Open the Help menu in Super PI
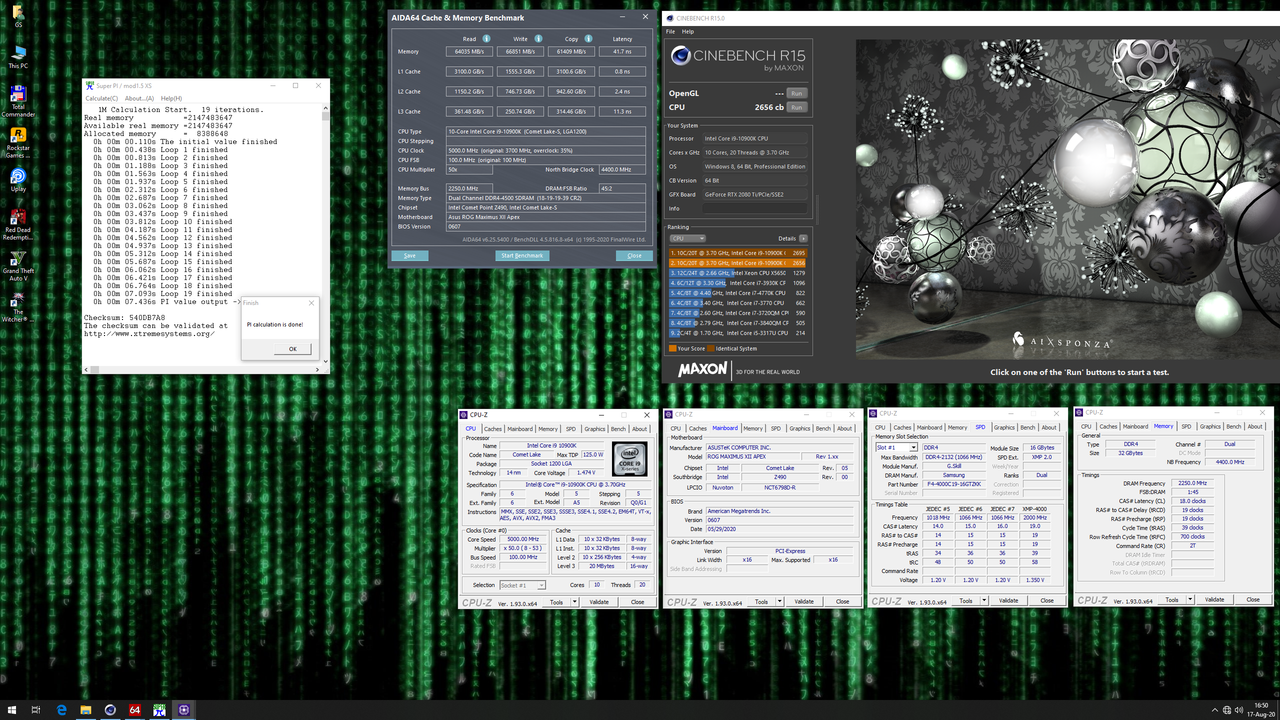 coord(171,98)
